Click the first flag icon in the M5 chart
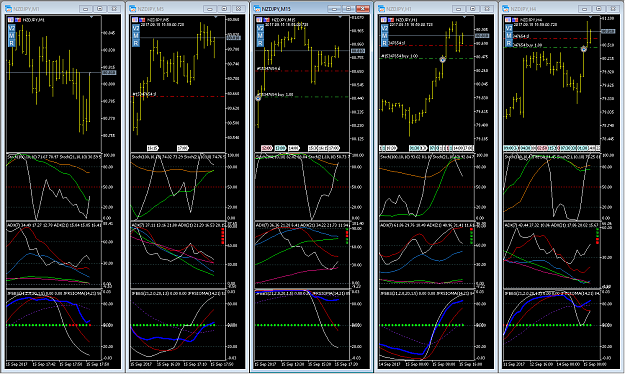The width and height of the screenshot is (625, 374). pos(135,20)
